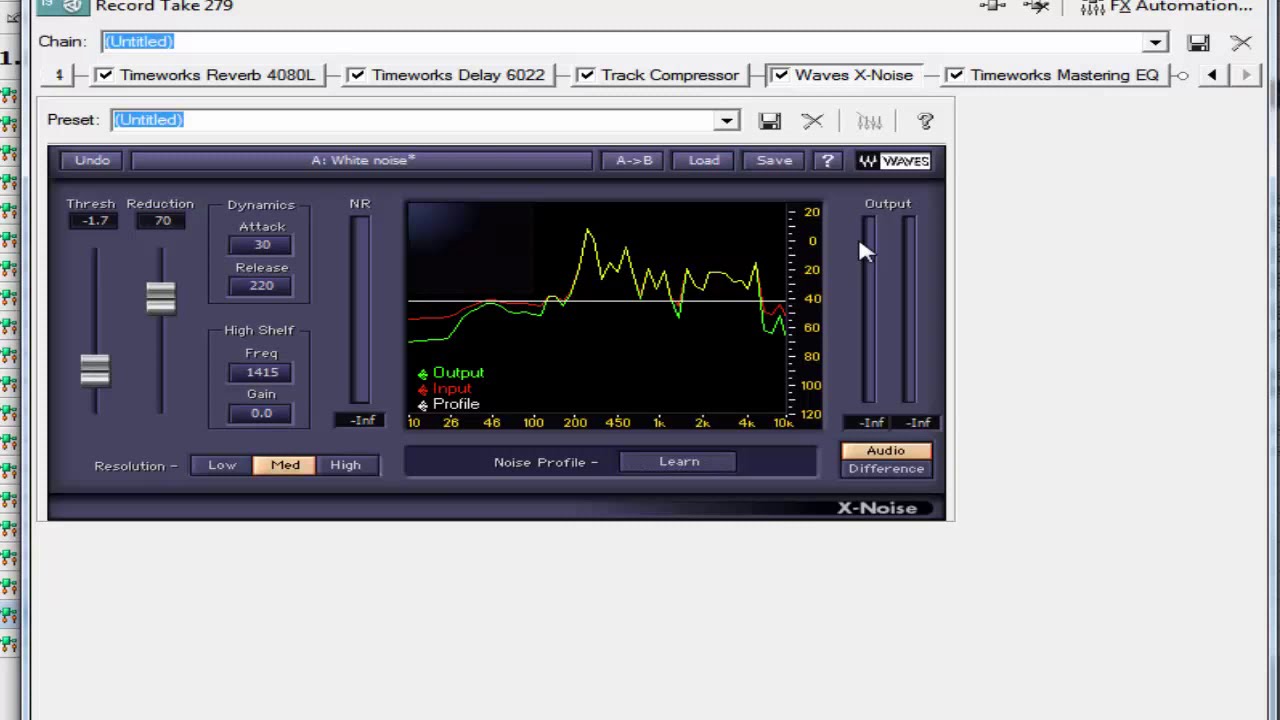Set Resolution to High
1280x720 pixels.
click(x=346, y=465)
